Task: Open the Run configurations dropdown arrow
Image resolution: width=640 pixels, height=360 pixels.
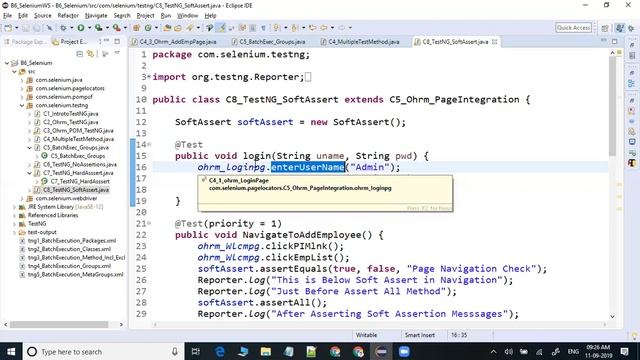Action: (89, 28)
